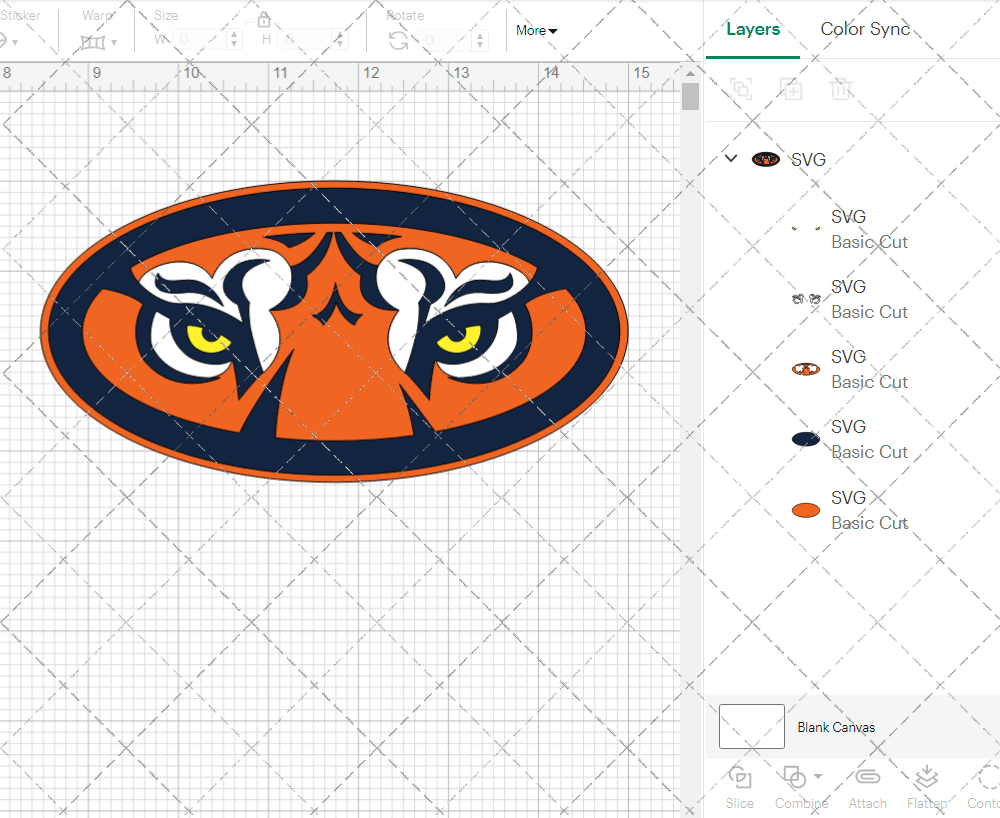Click the Delete layer trash icon

click(x=841, y=89)
